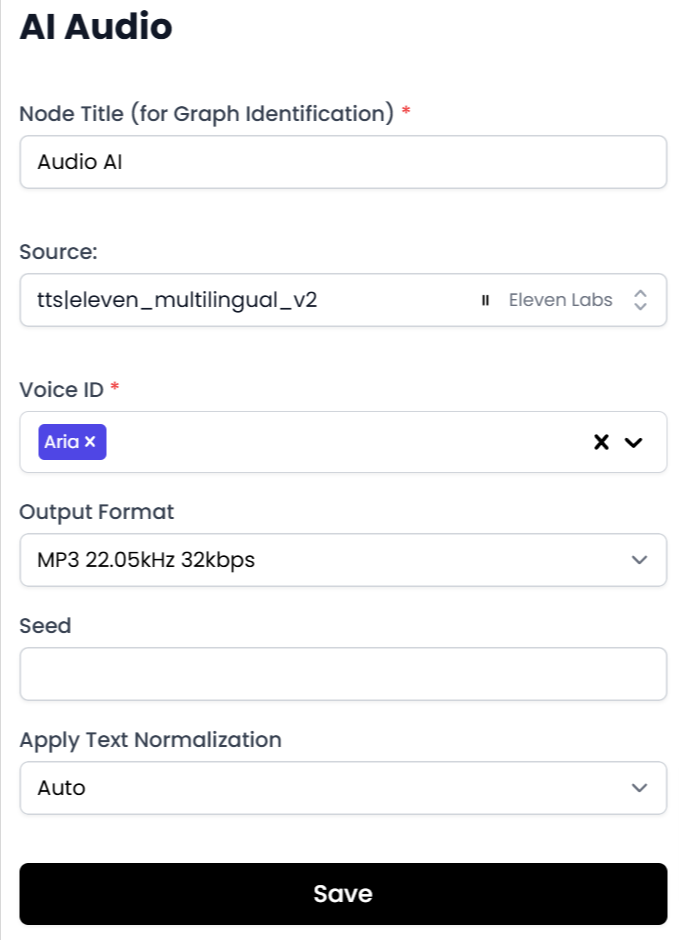The image size is (679, 940).
Task: Click the AI Audio heading
Action: pos(96,27)
